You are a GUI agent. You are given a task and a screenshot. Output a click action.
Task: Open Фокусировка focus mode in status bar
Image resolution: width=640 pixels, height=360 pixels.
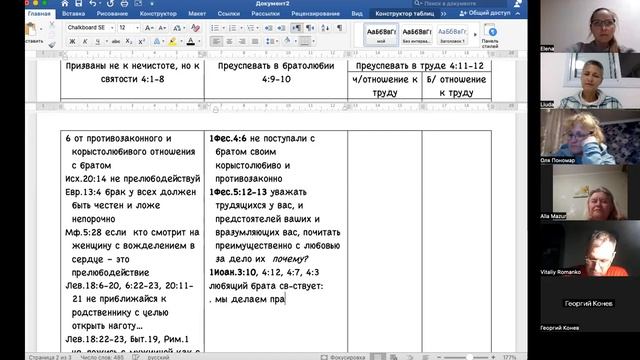[342, 357]
